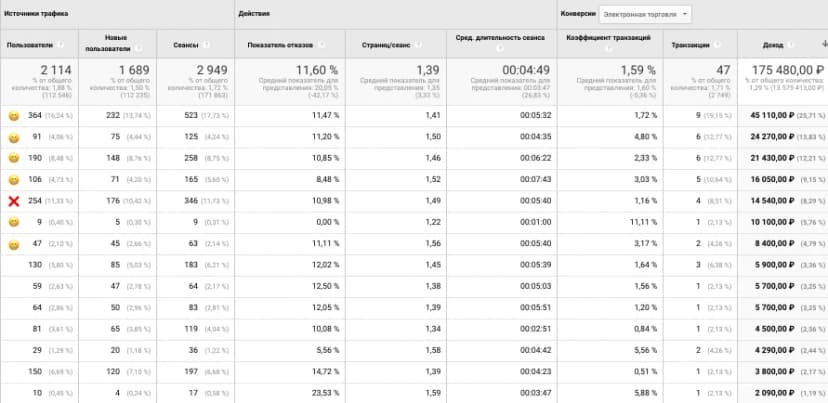Sort table by Новые пользователи column header
828x403 pixels.
click(x=117, y=43)
